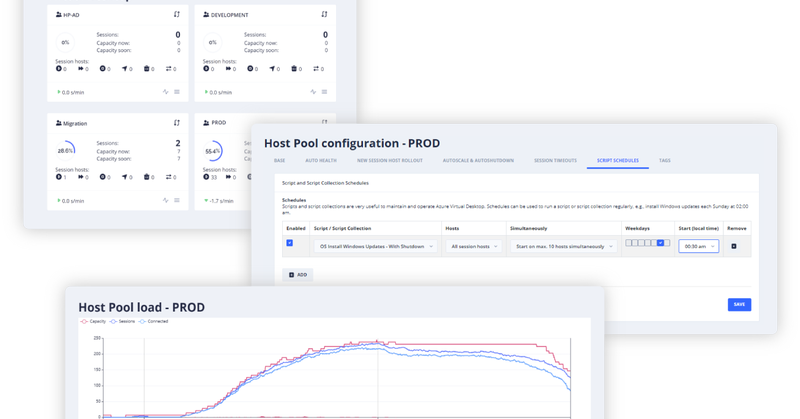Toggle the Capacity series in chart legend
The width and height of the screenshot is (800, 419).
click(x=93, y=322)
